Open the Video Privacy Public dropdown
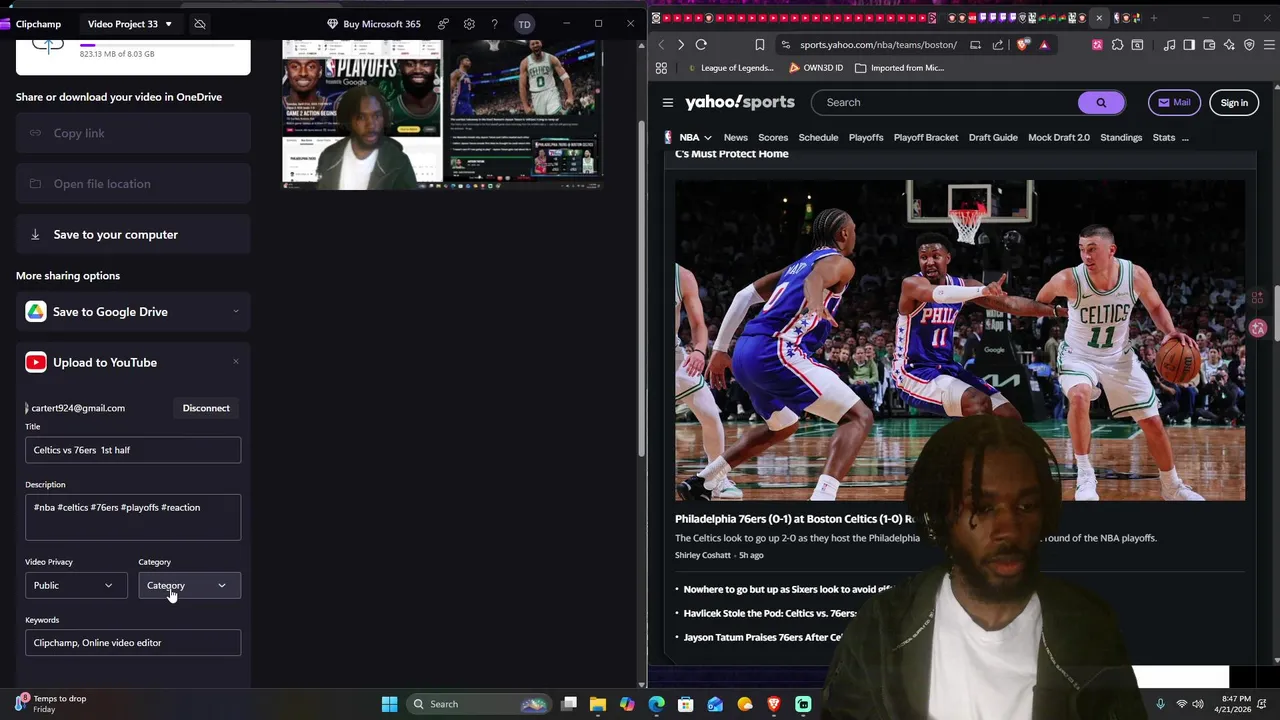 (x=76, y=585)
